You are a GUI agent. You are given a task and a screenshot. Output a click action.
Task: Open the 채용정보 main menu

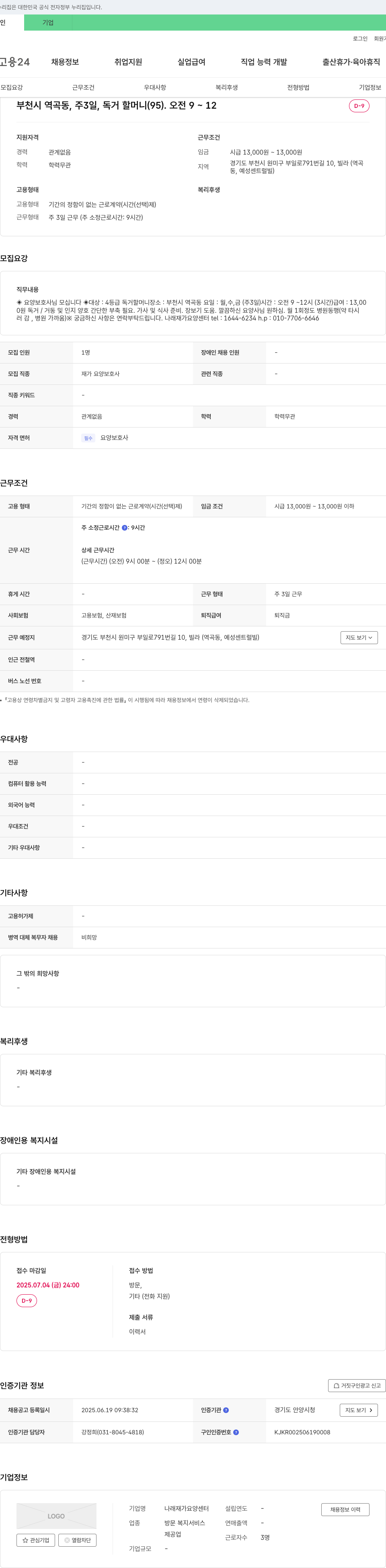65,62
